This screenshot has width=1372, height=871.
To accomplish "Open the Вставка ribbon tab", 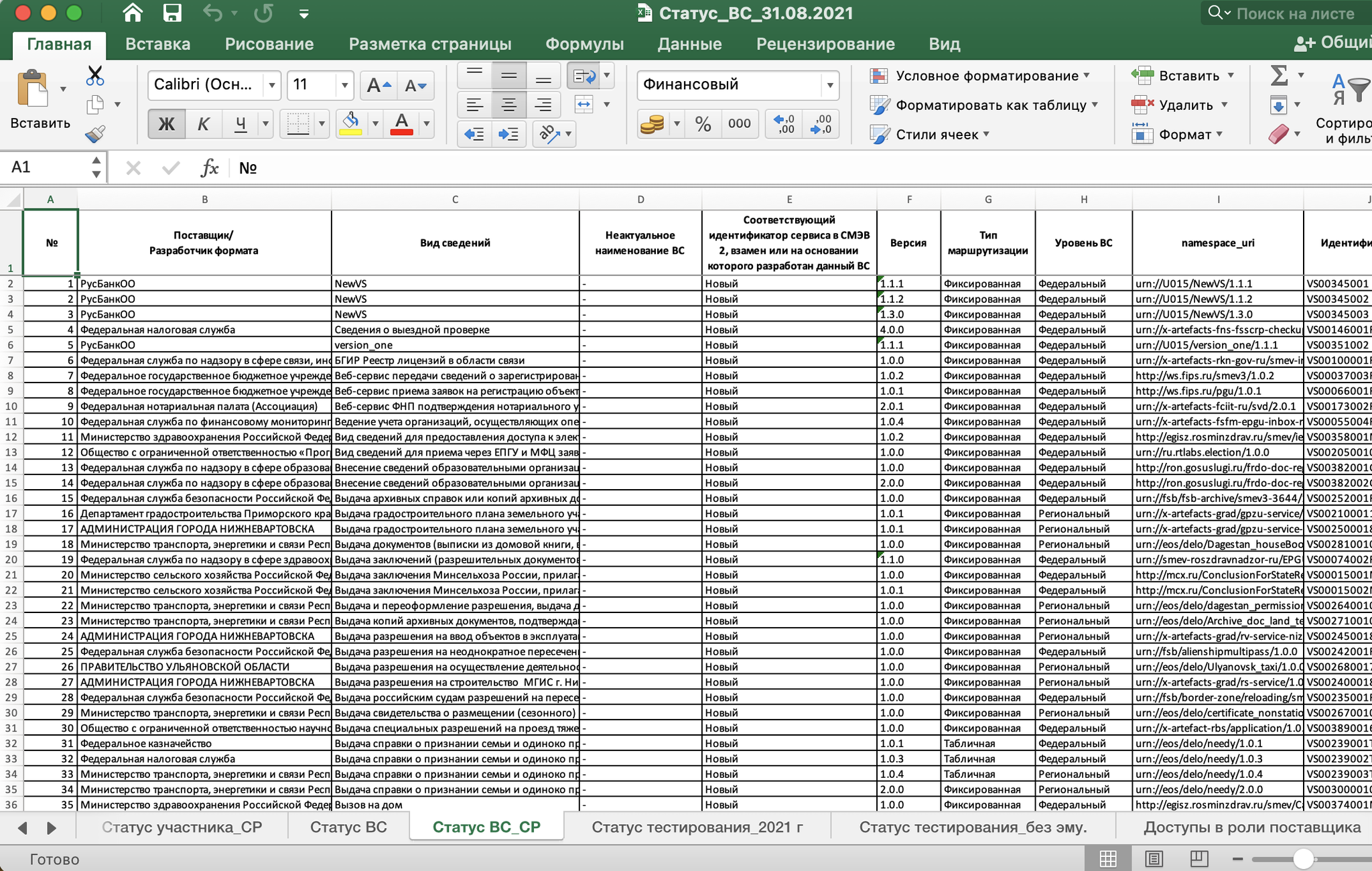I will 157,44.
